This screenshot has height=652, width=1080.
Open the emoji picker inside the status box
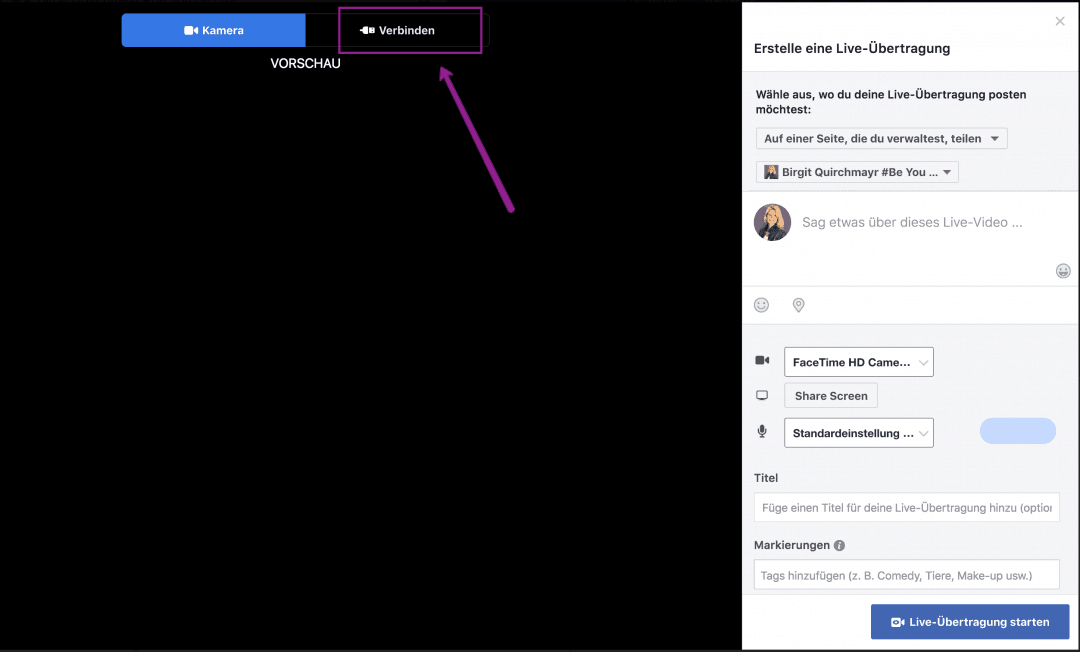(1063, 270)
